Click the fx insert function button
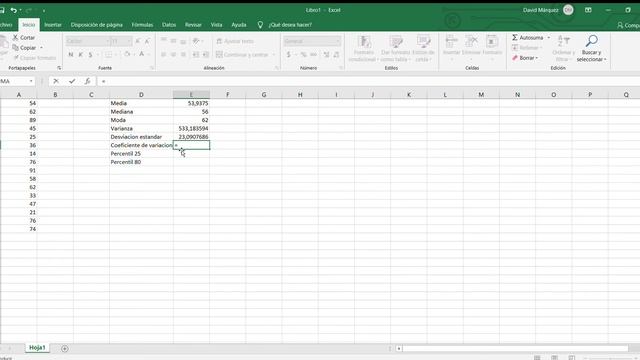 coord(87,81)
